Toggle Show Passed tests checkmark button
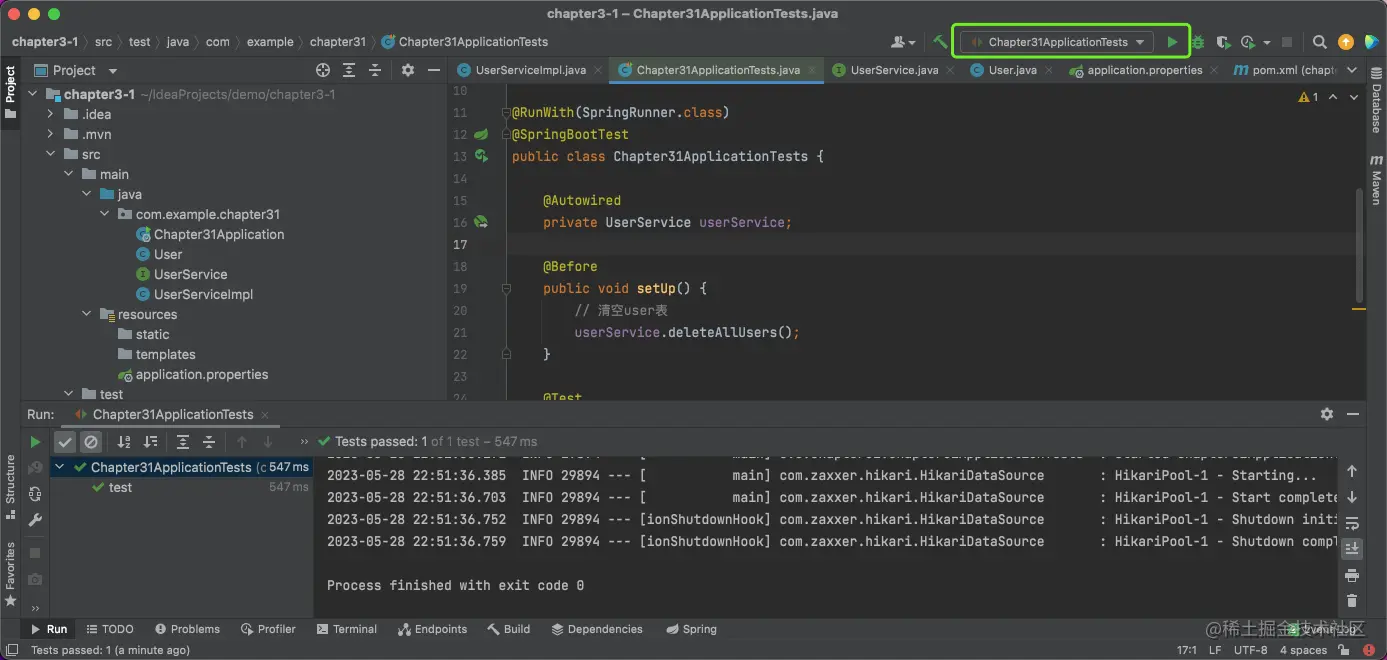The width and height of the screenshot is (1387, 660). tap(65, 441)
